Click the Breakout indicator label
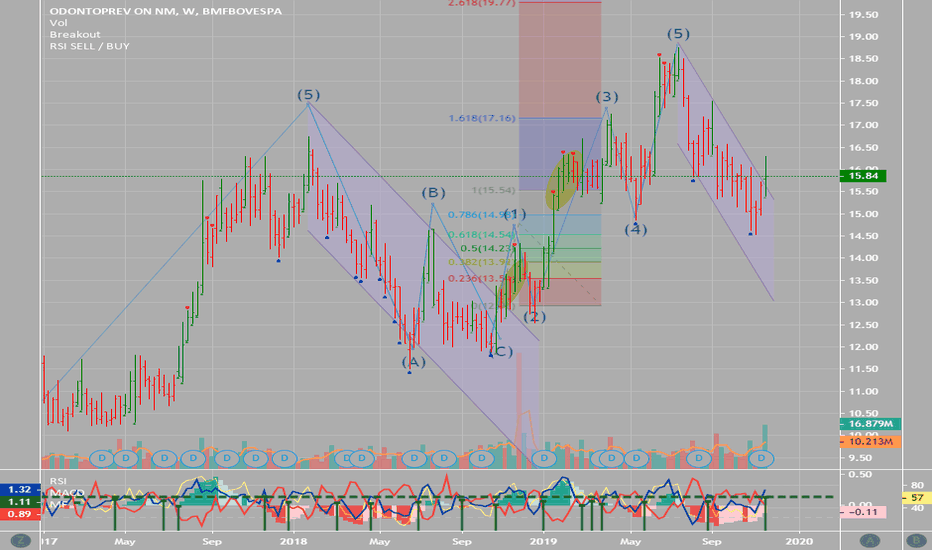Image resolution: width=932 pixels, height=550 pixels. tap(75, 34)
